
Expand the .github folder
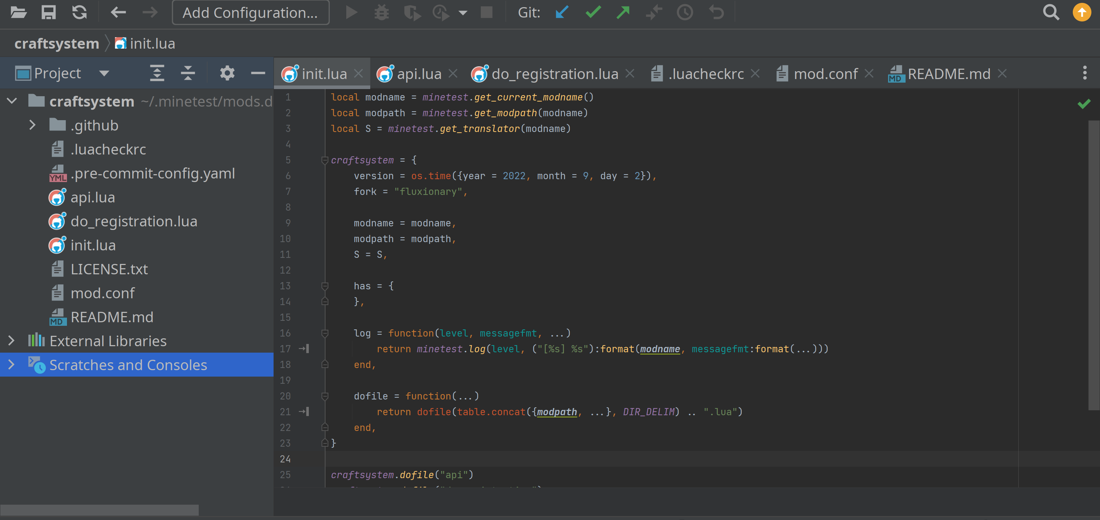pos(32,126)
